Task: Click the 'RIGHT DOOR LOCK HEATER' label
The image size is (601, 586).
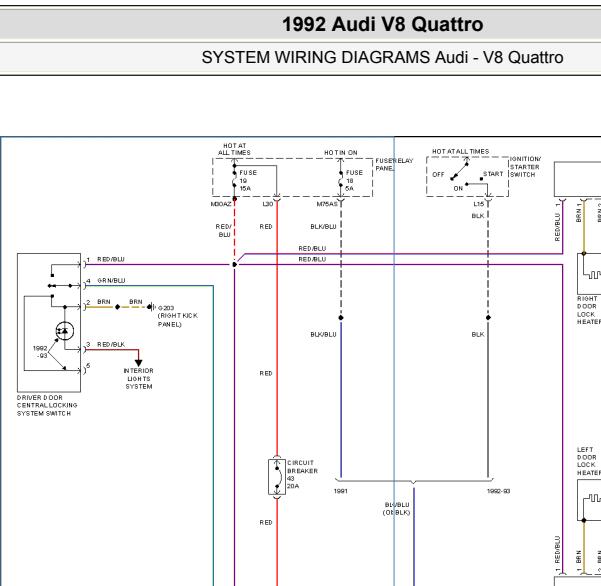Action: [588, 310]
